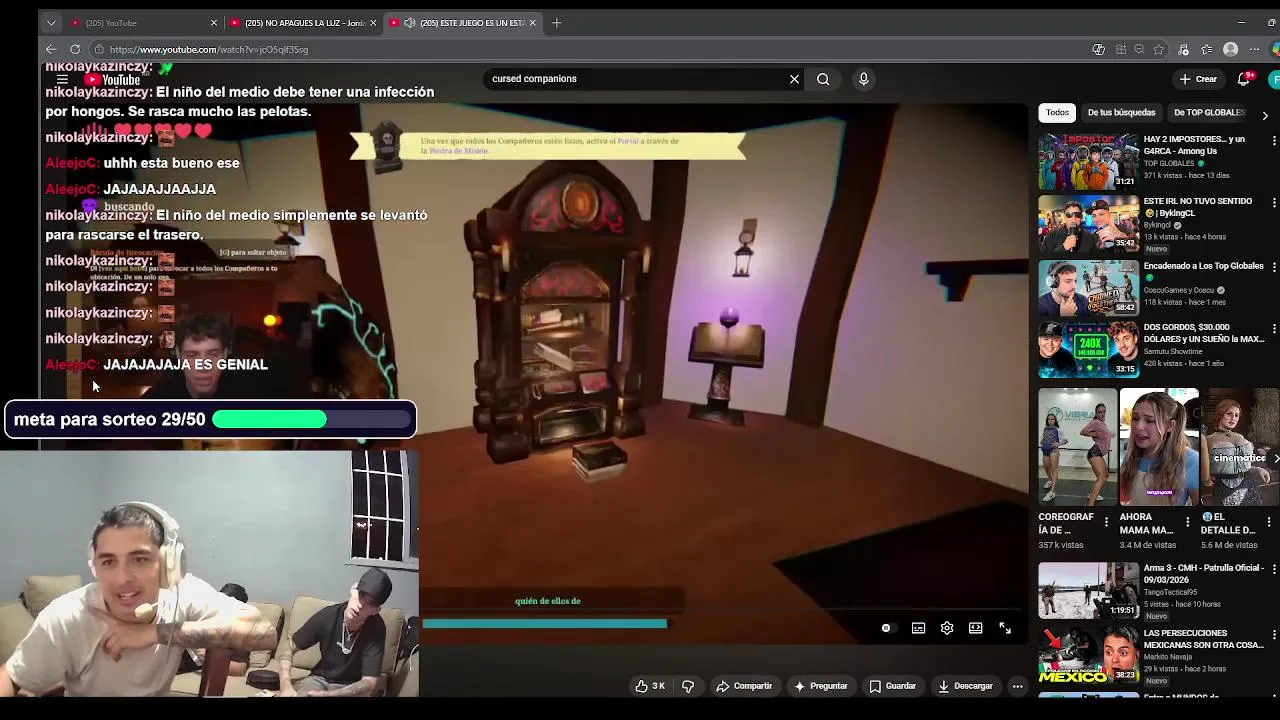Screen dimensions: 1280x720
Task: Open more actions ellipsis below video
Action: click(x=1017, y=686)
